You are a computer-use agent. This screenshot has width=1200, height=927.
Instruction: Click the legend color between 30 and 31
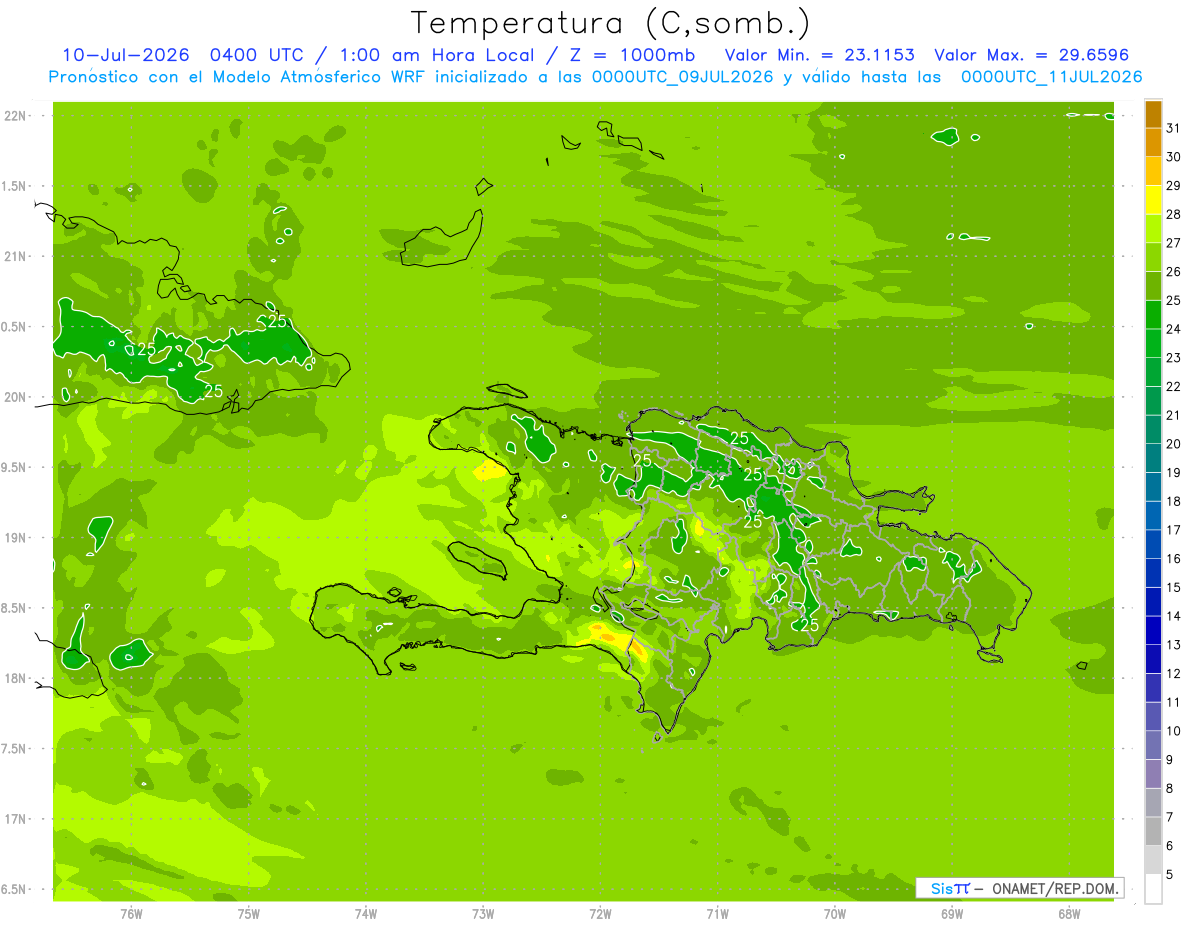[x=1153, y=143]
